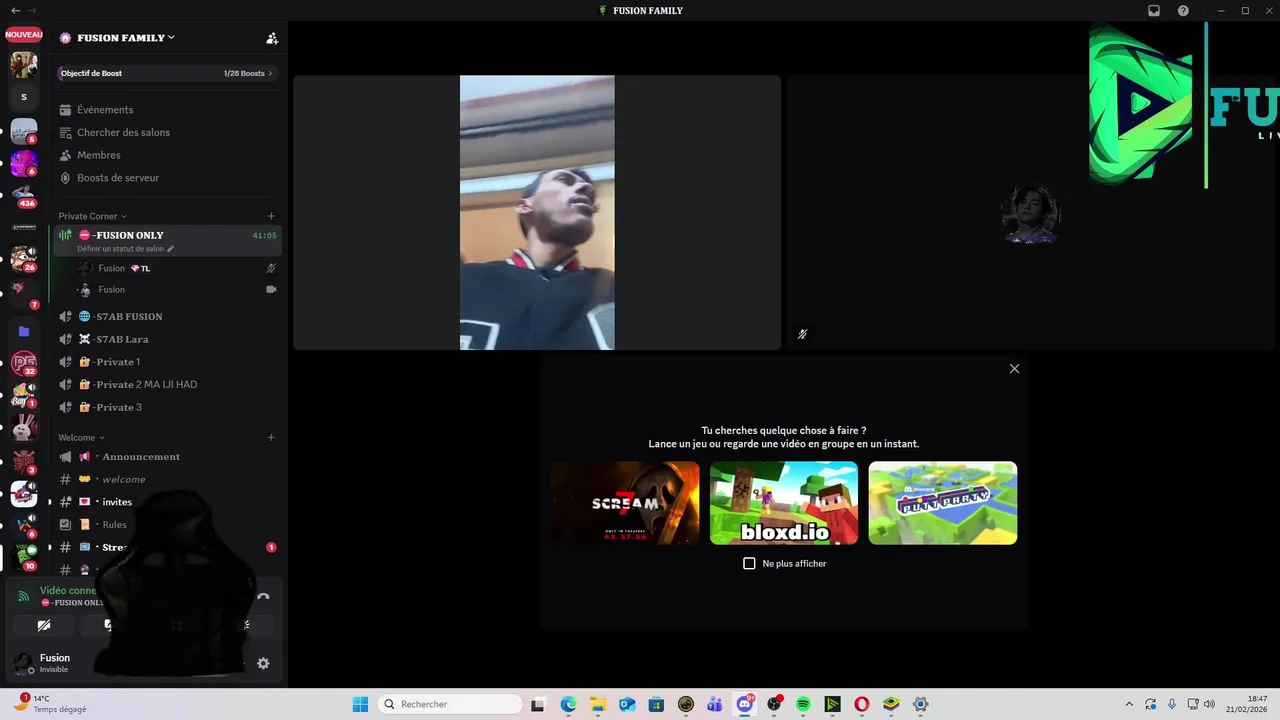Click the Rechercher taskbar search field
Screen dimensions: 1280x720
click(x=451, y=704)
